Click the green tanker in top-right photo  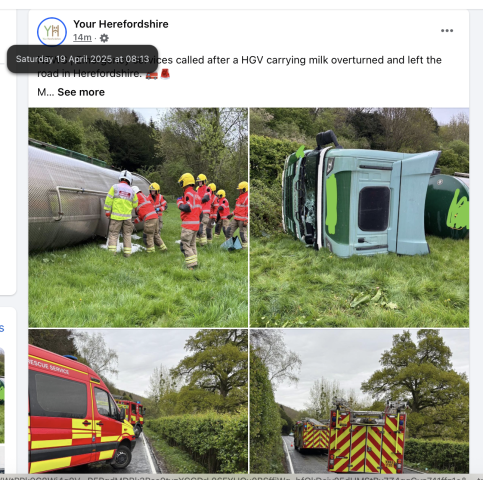[447, 206]
